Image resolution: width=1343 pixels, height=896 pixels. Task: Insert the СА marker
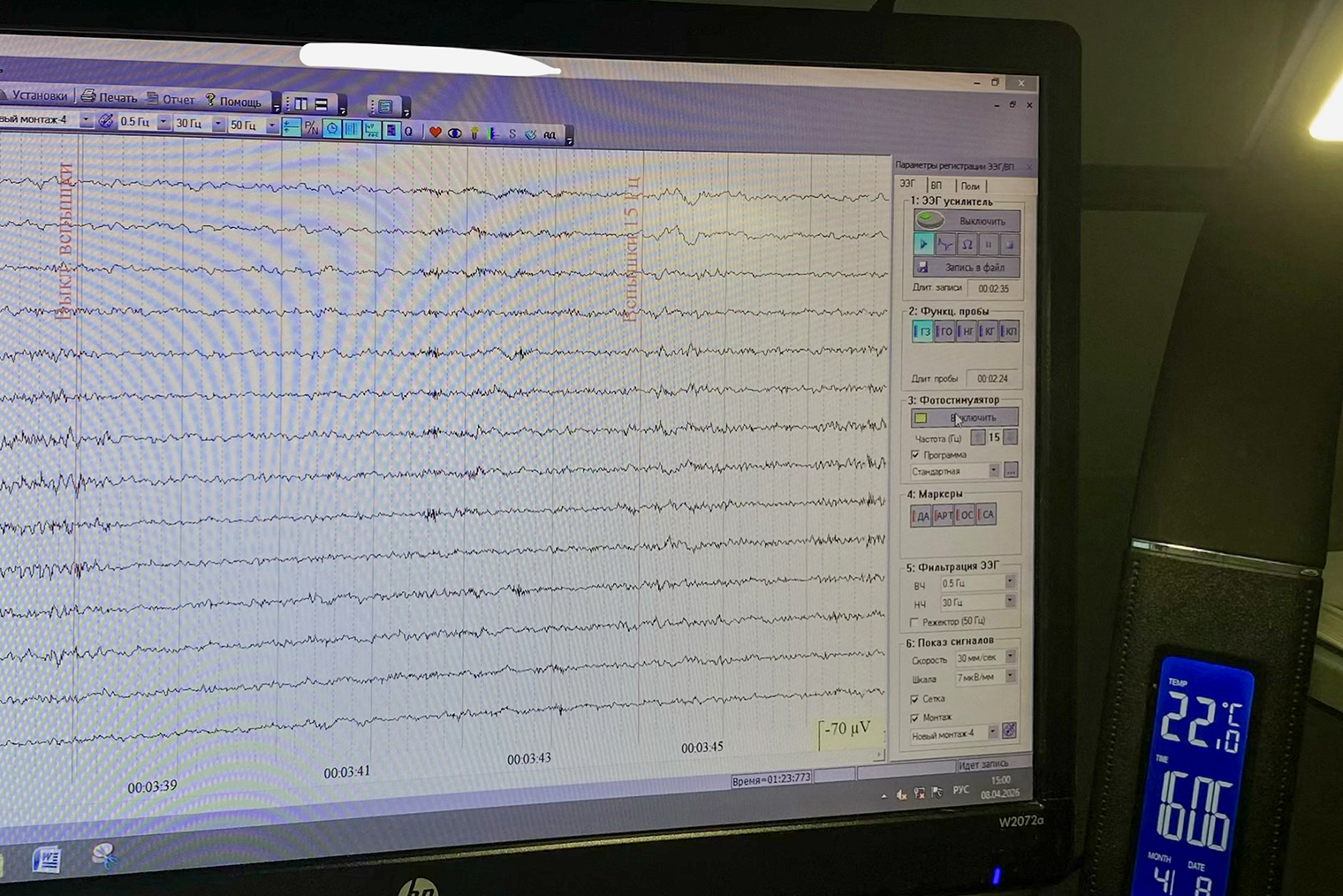click(x=986, y=514)
